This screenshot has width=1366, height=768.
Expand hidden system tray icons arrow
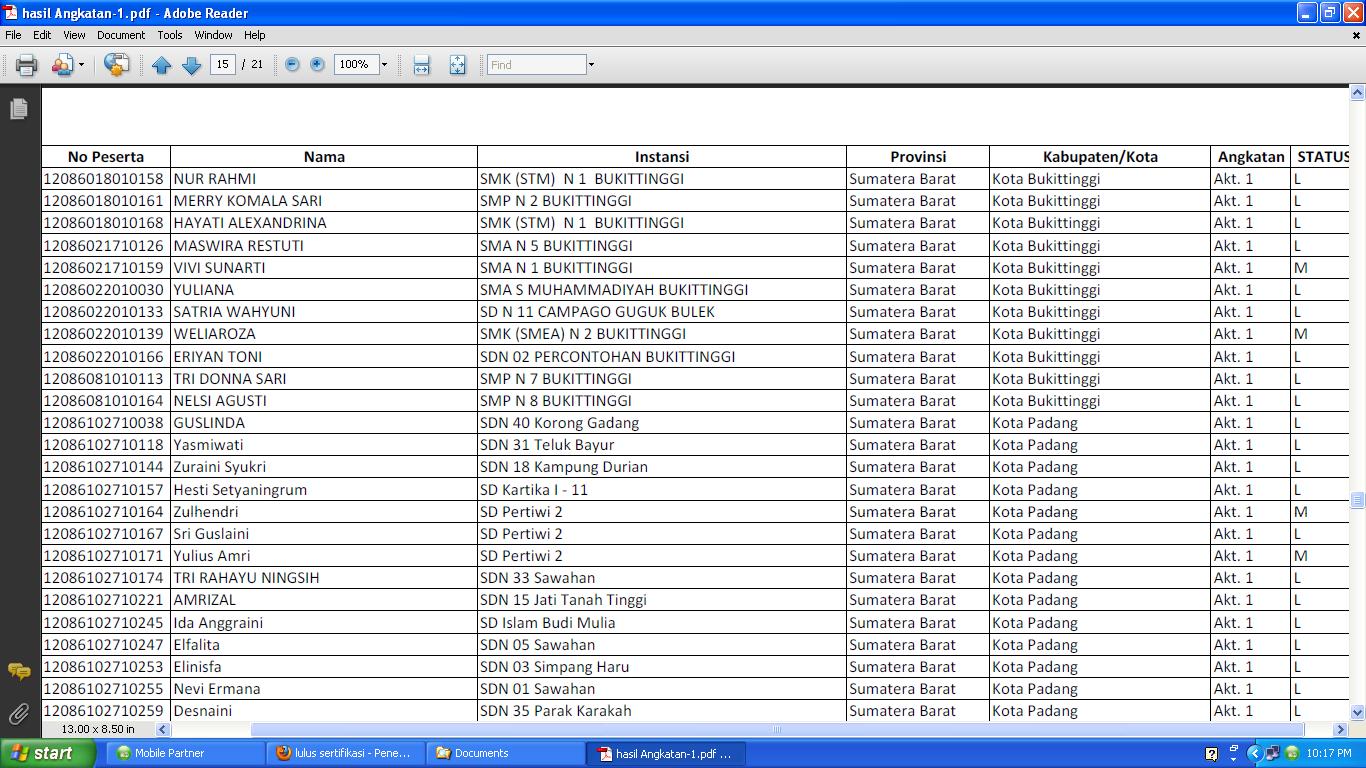[1254, 753]
